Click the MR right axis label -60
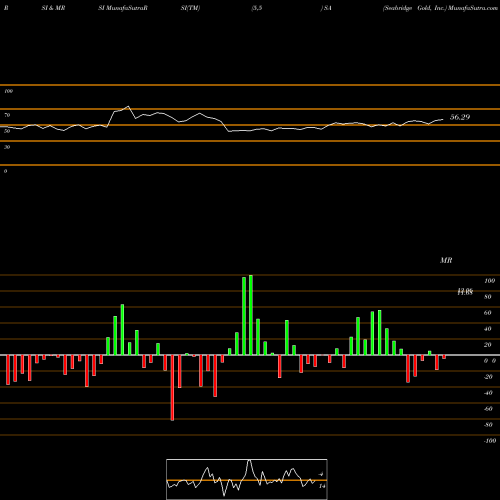 coord(488,409)
